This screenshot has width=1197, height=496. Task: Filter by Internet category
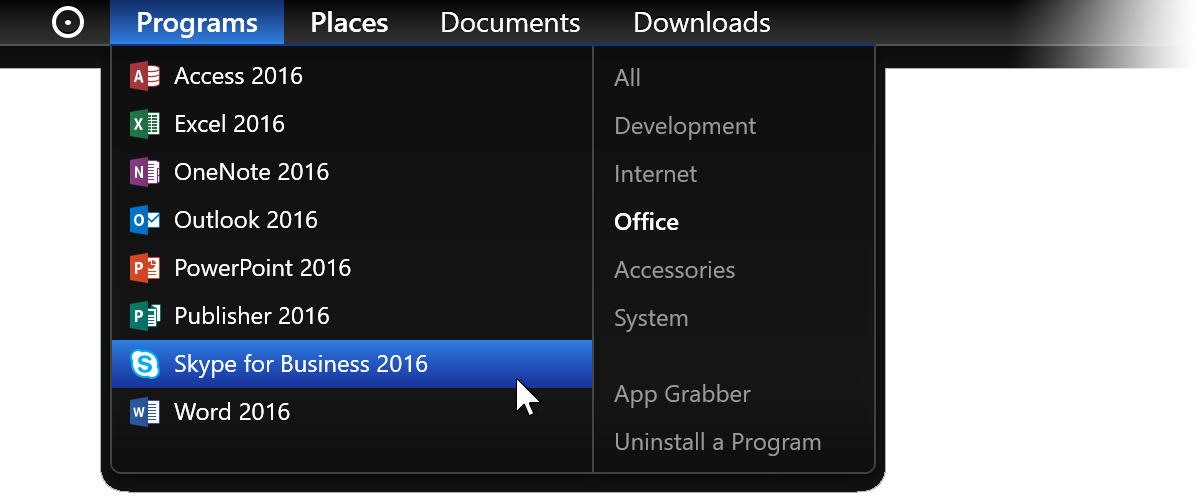coord(656,174)
